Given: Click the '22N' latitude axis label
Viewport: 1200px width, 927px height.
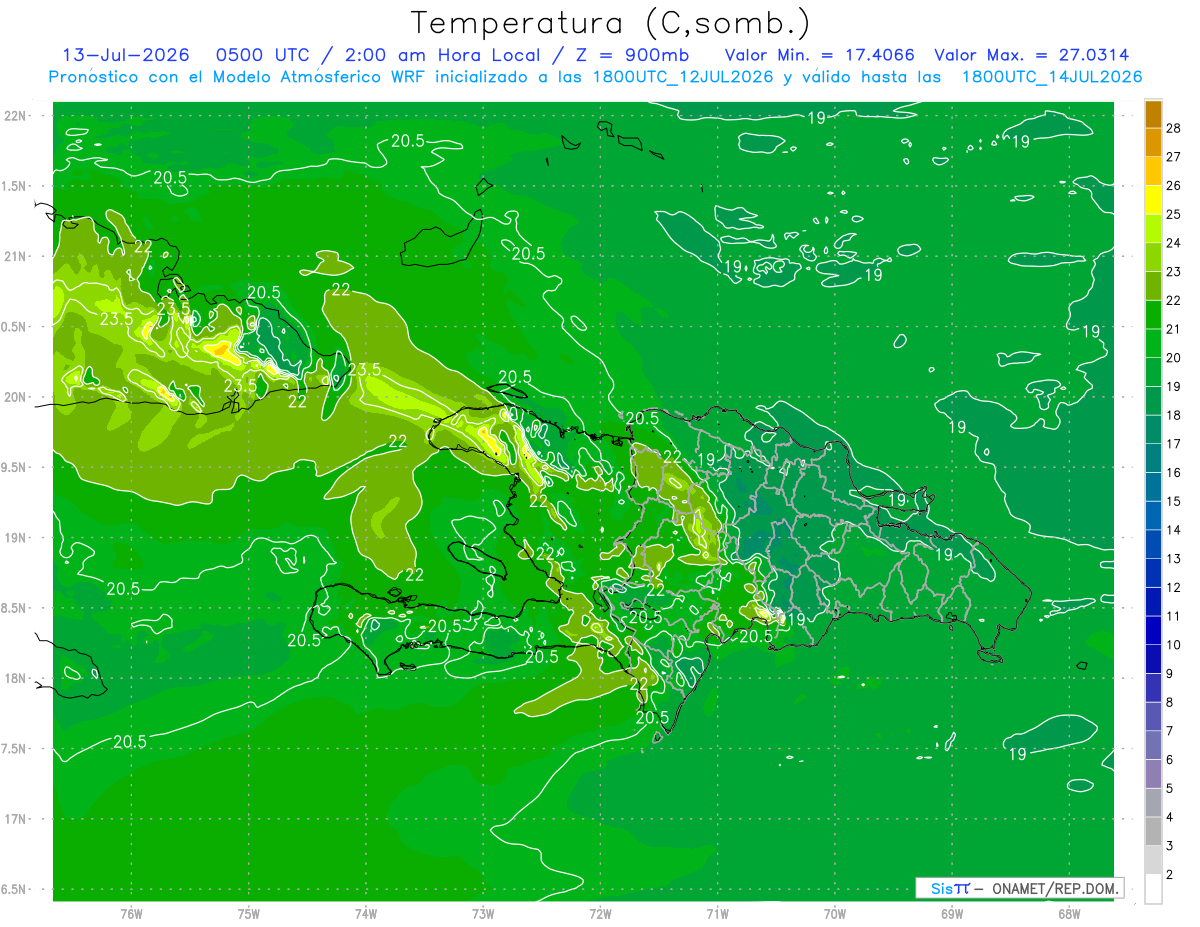Looking at the screenshot, I should click(x=15, y=116).
